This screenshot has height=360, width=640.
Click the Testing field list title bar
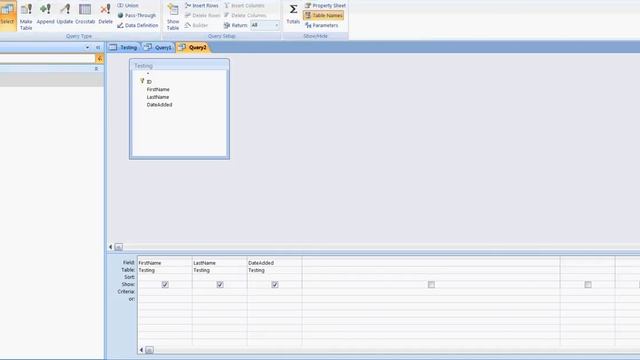point(180,65)
